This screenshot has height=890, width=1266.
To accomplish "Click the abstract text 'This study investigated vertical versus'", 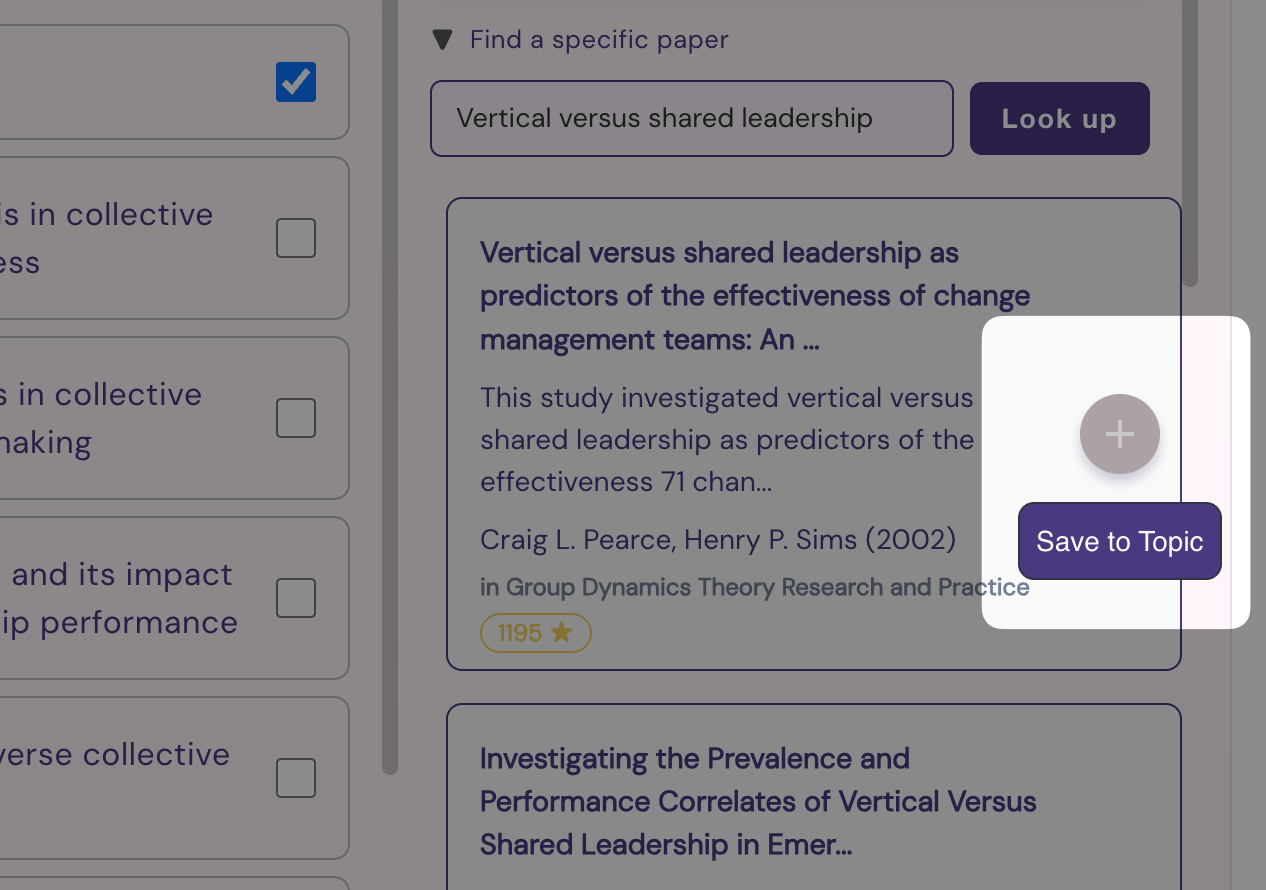I will [727, 398].
